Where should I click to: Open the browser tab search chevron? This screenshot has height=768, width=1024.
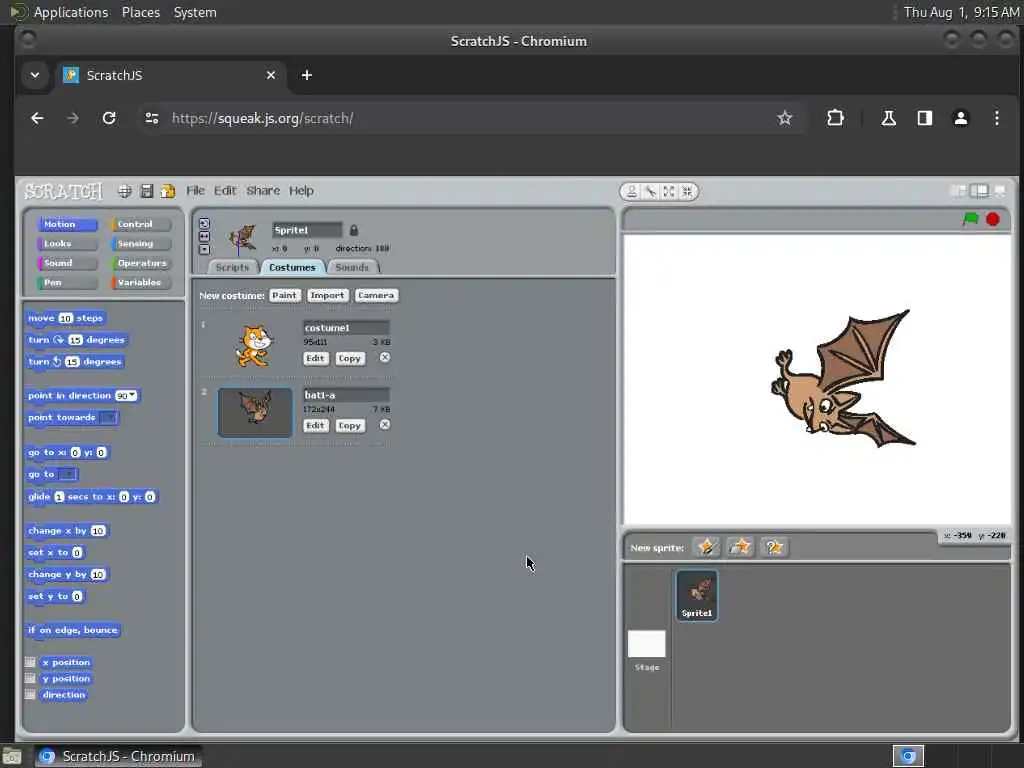(35, 75)
